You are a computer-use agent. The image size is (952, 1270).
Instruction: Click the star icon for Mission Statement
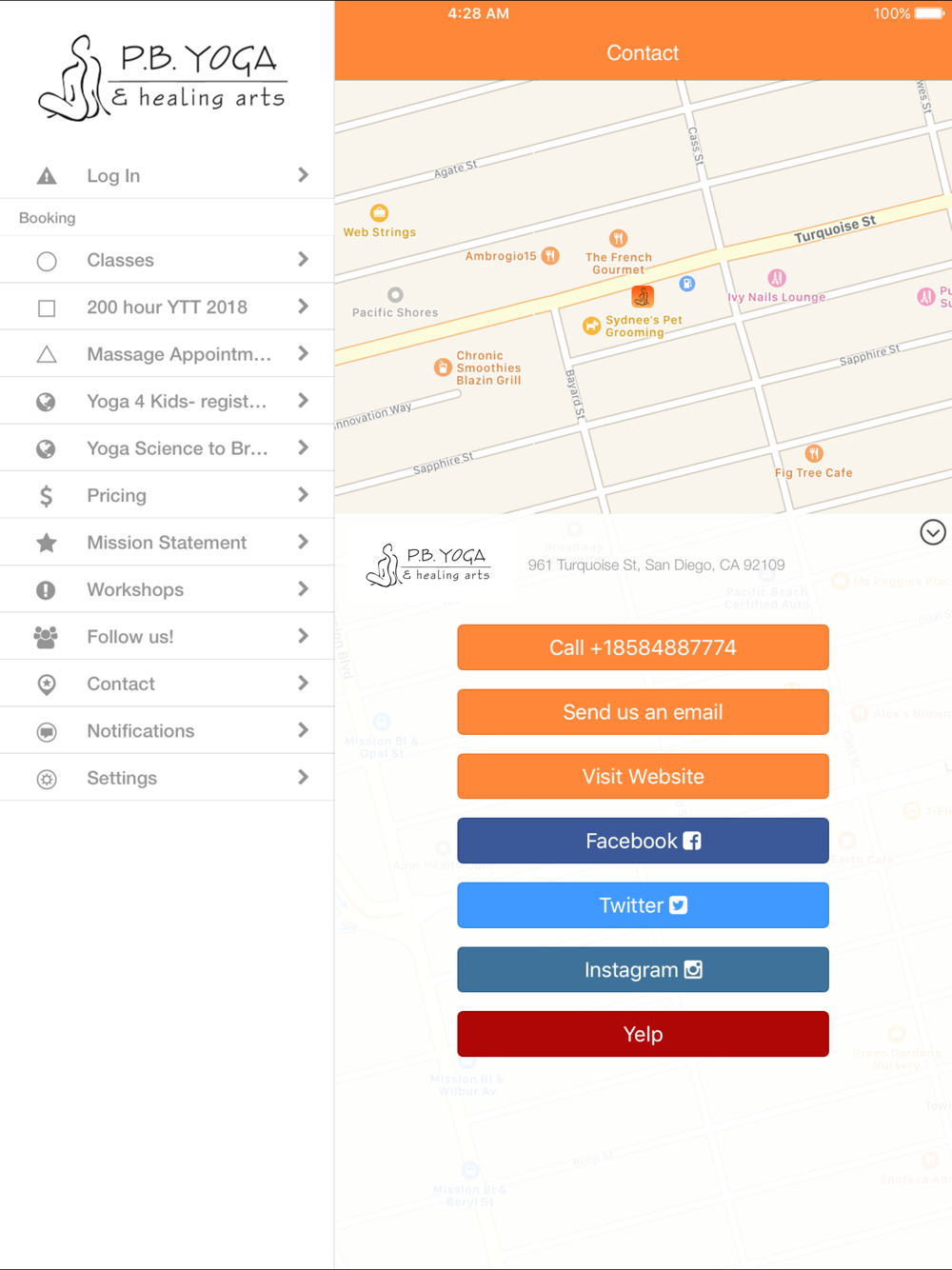coord(46,543)
